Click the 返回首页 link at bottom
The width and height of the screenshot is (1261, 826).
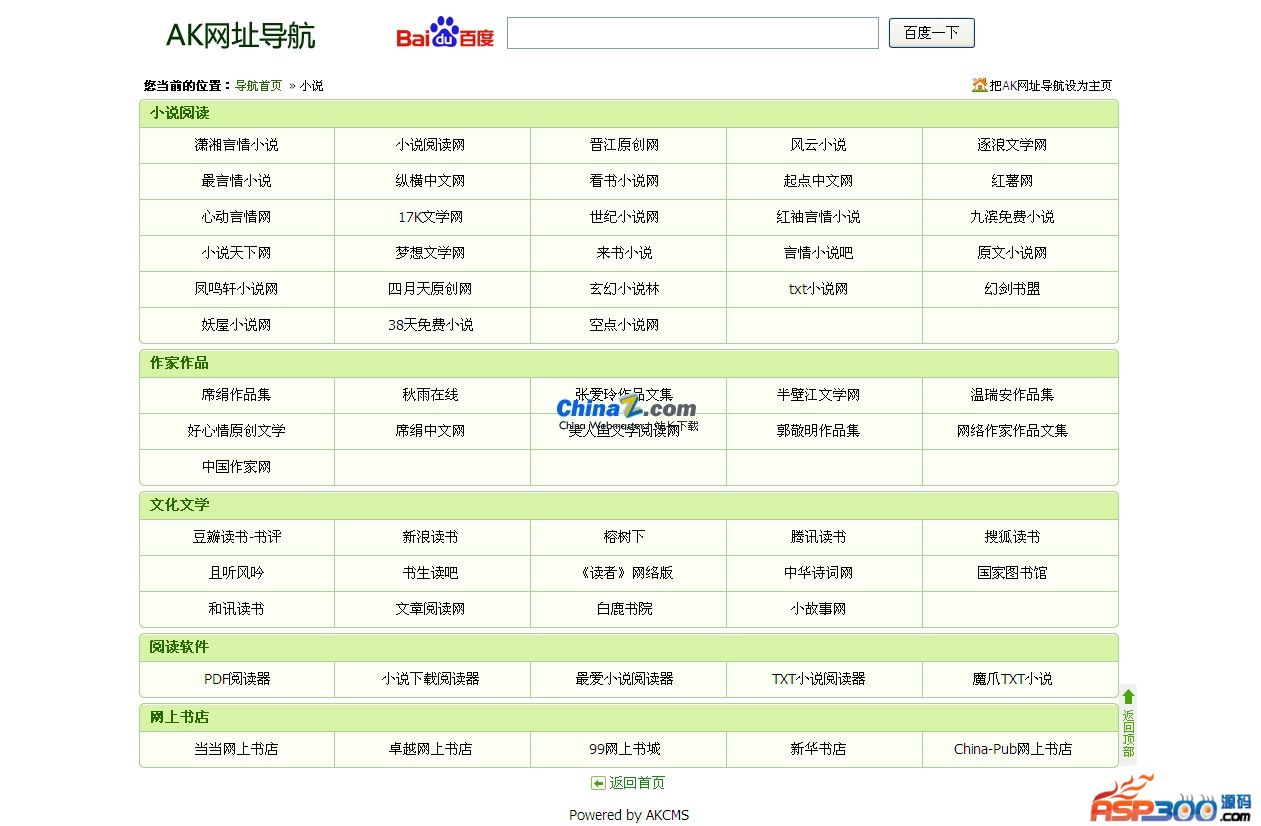[637, 783]
